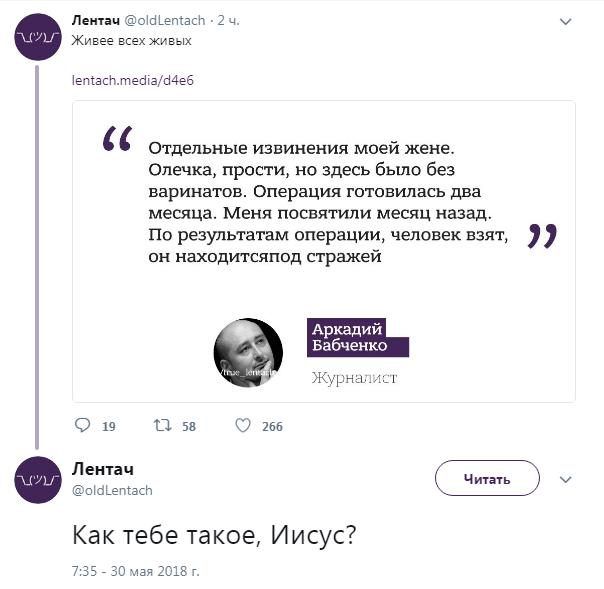Screen dimensions: 604x589
Task: Open the lentach.media/d4e6 link
Action: click(x=132, y=80)
